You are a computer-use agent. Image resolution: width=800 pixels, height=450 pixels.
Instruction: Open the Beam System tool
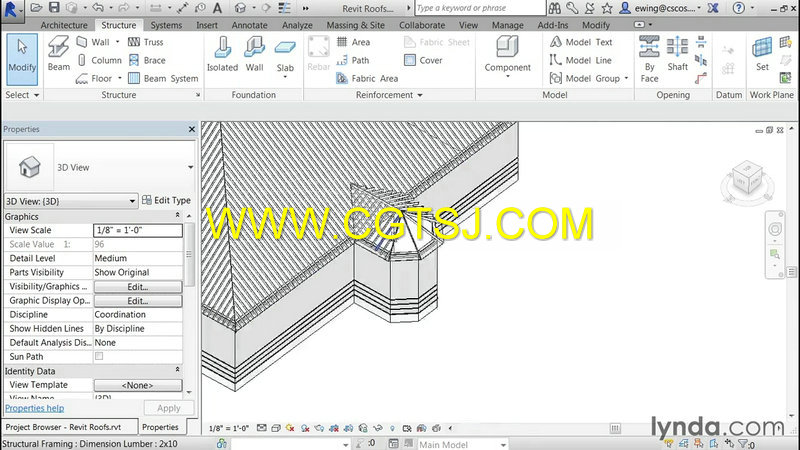click(163, 79)
